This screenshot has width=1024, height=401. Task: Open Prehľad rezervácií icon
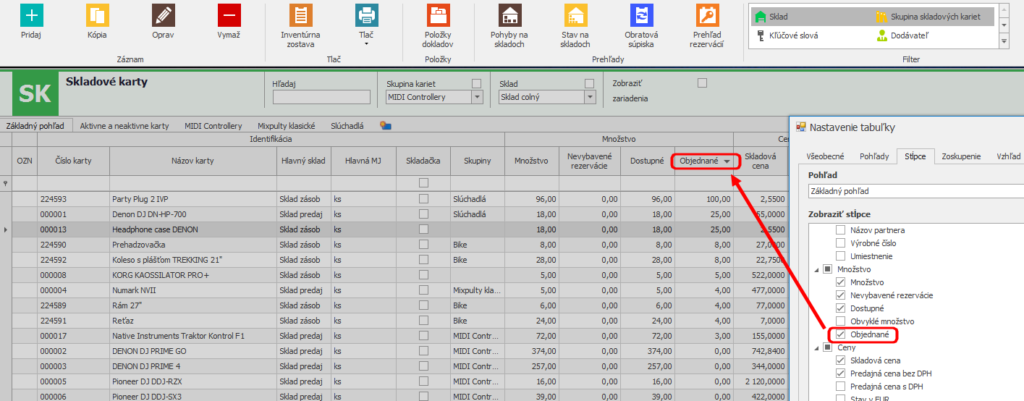(x=707, y=15)
